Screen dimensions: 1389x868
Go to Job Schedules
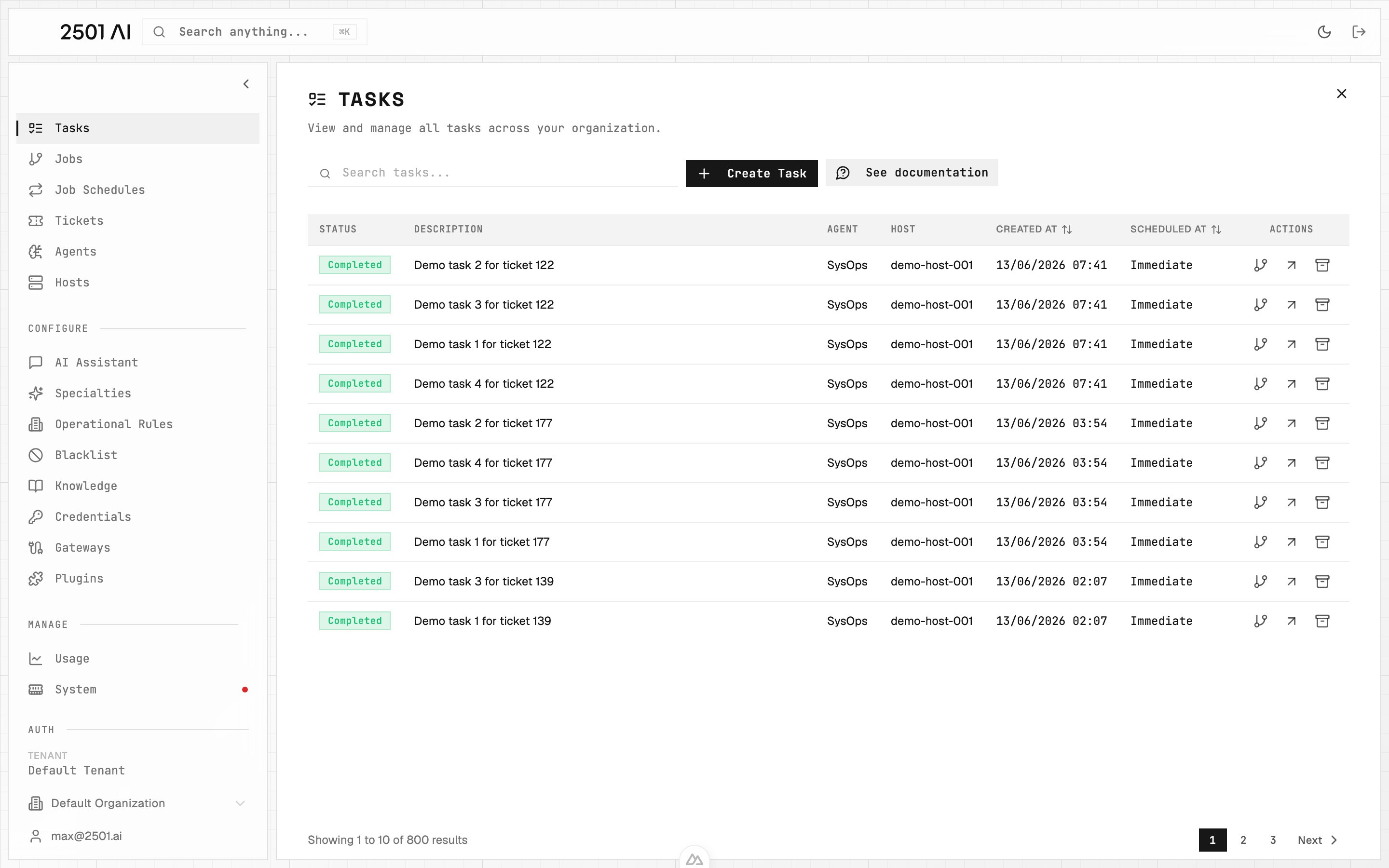pyautogui.click(x=138, y=190)
